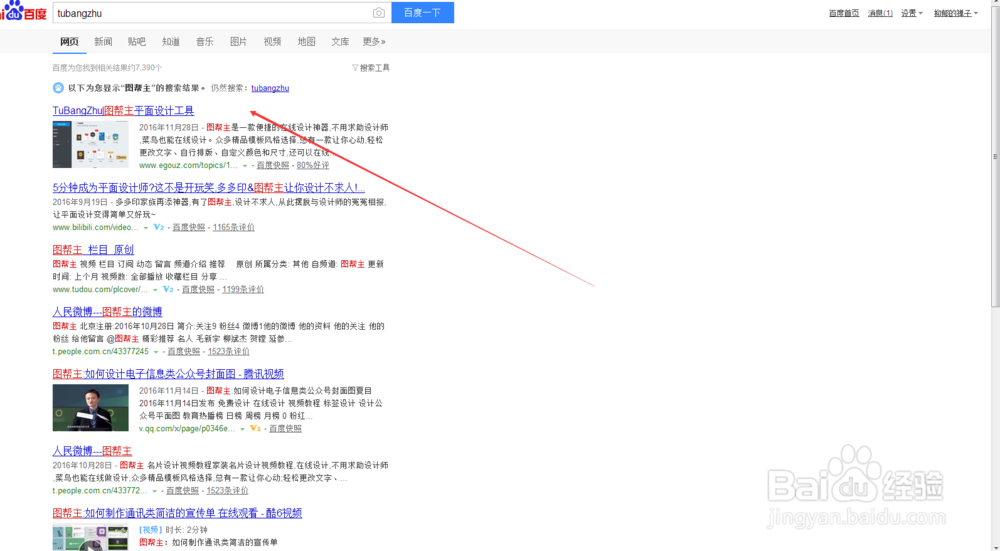
Task: Click V2 verification icon on bilibili result
Action: tap(159, 227)
